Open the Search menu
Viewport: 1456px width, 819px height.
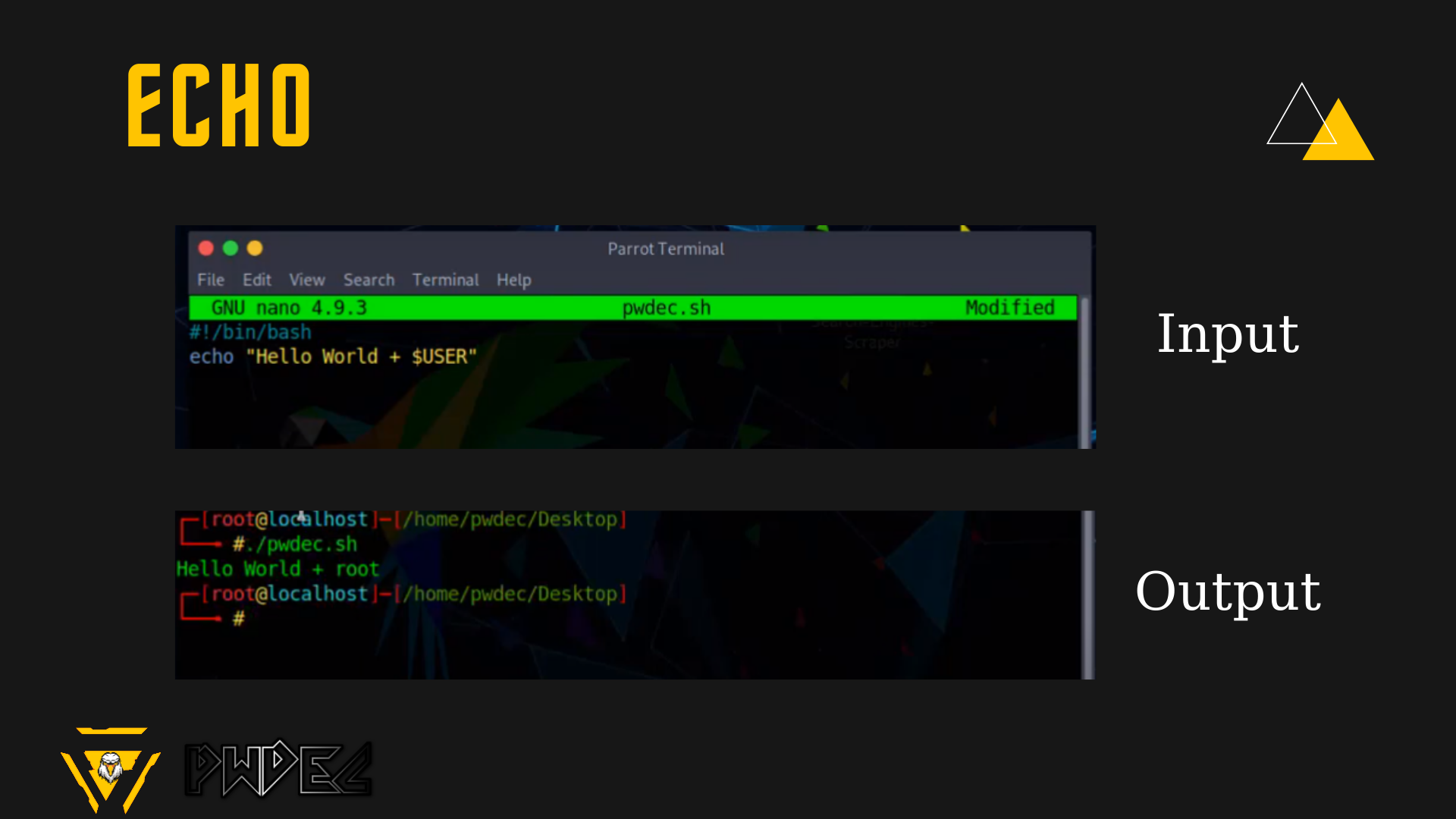(369, 280)
